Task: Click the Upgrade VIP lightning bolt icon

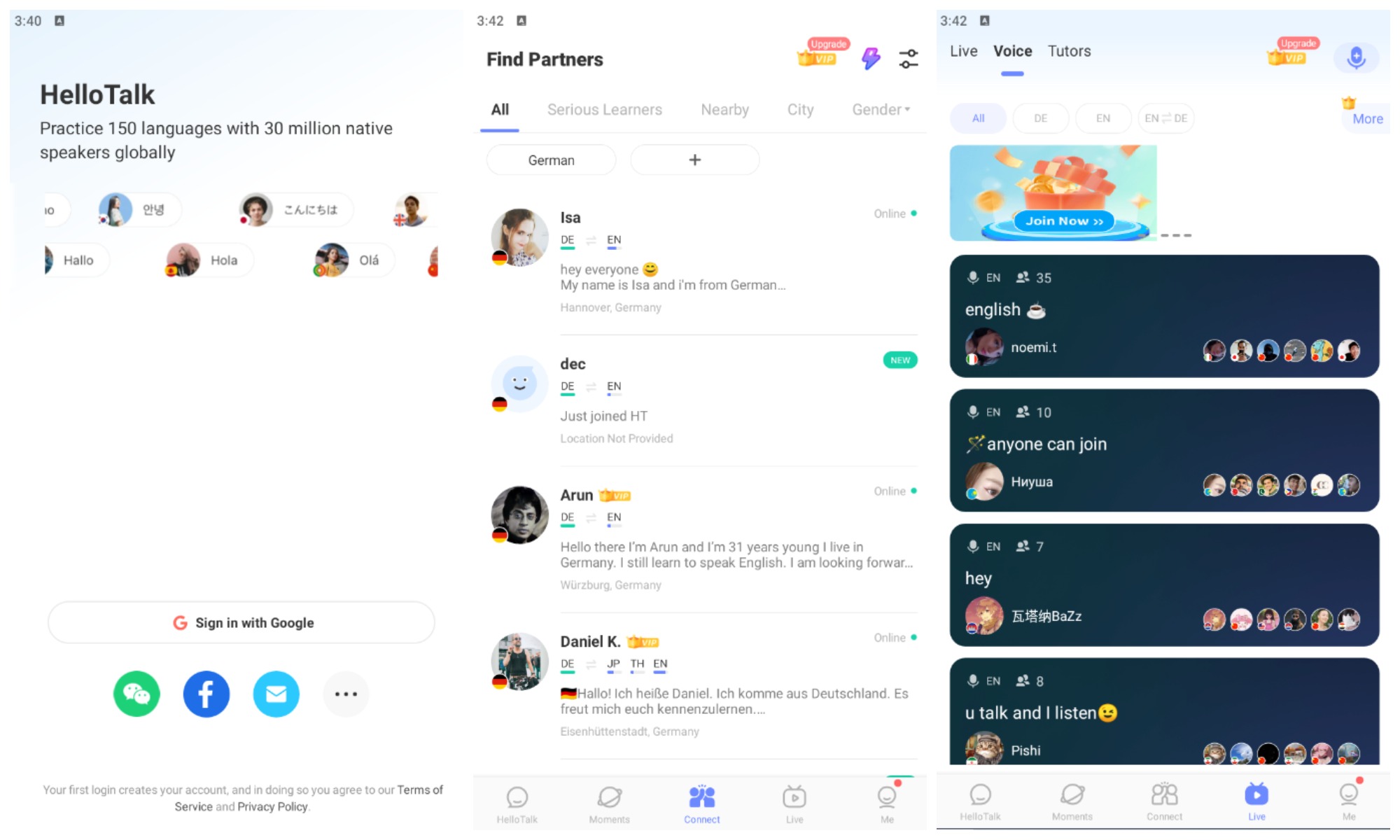Action: pyautogui.click(x=870, y=57)
